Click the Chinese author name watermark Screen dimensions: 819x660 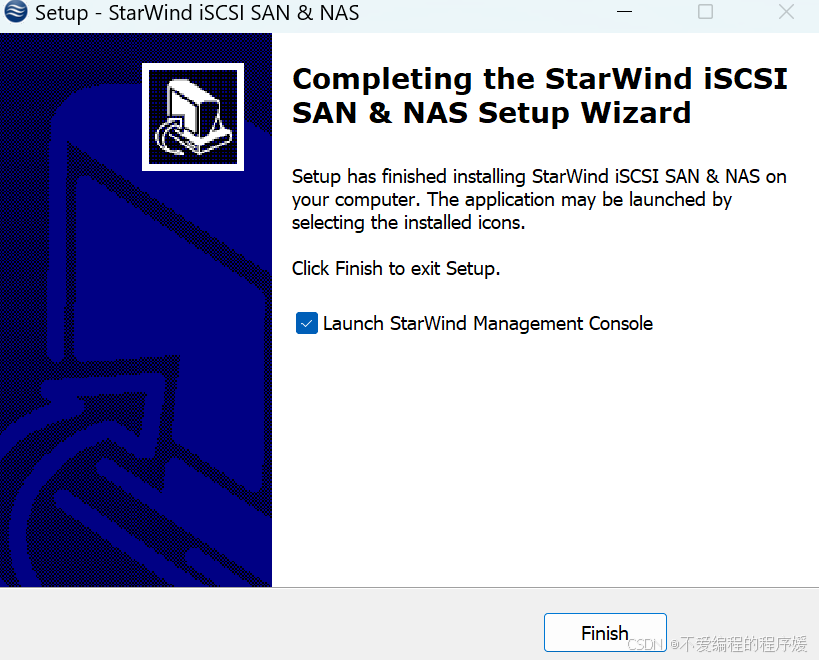pos(743,644)
